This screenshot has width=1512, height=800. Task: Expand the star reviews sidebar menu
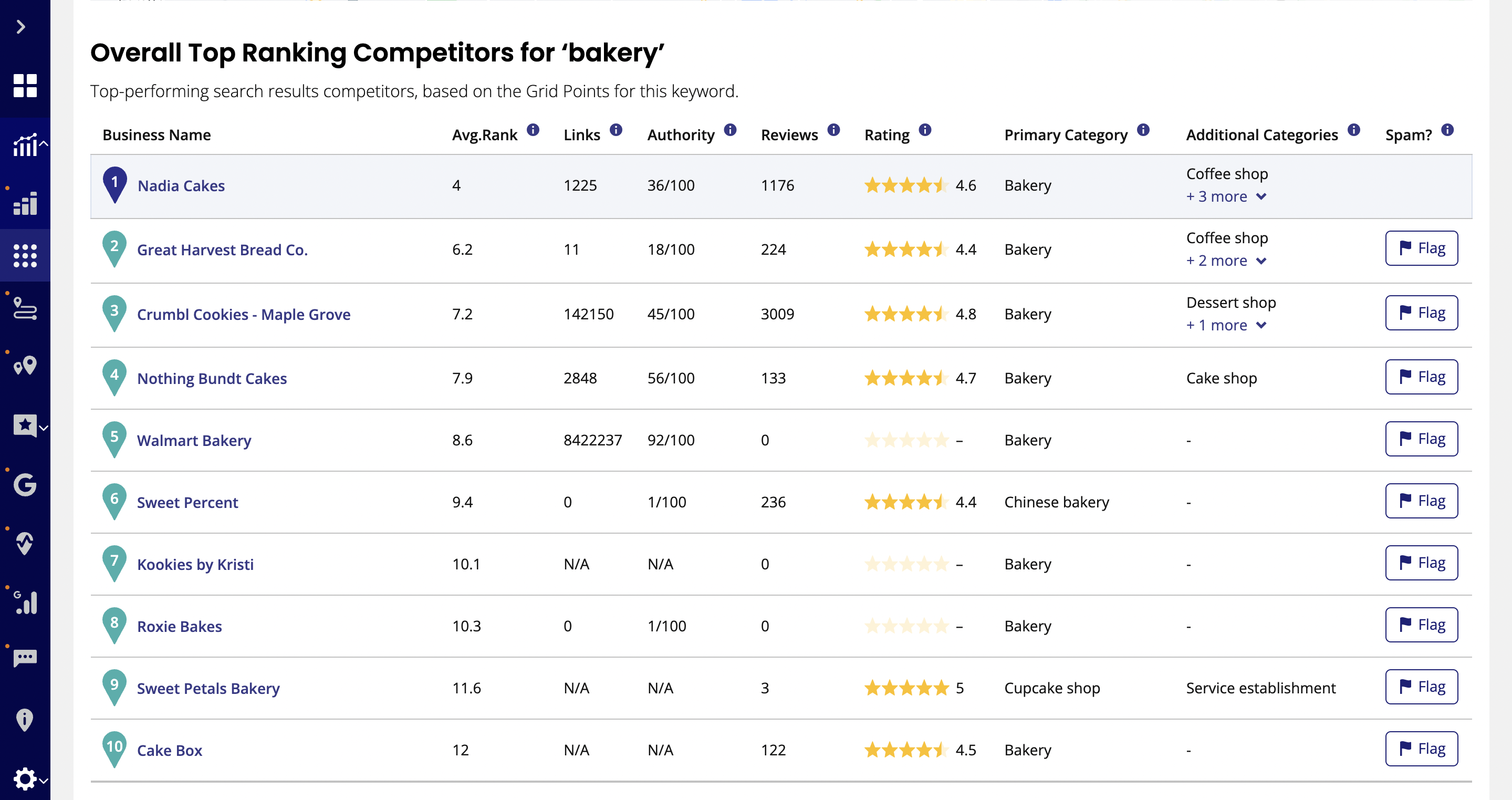click(x=29, y=425)
